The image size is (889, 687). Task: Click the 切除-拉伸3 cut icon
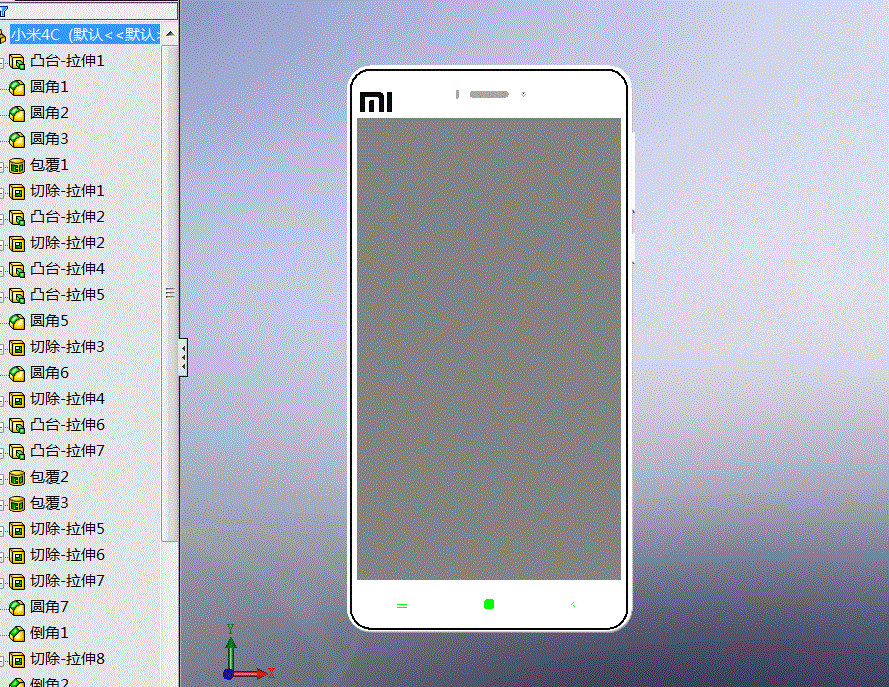coord(17,347)
